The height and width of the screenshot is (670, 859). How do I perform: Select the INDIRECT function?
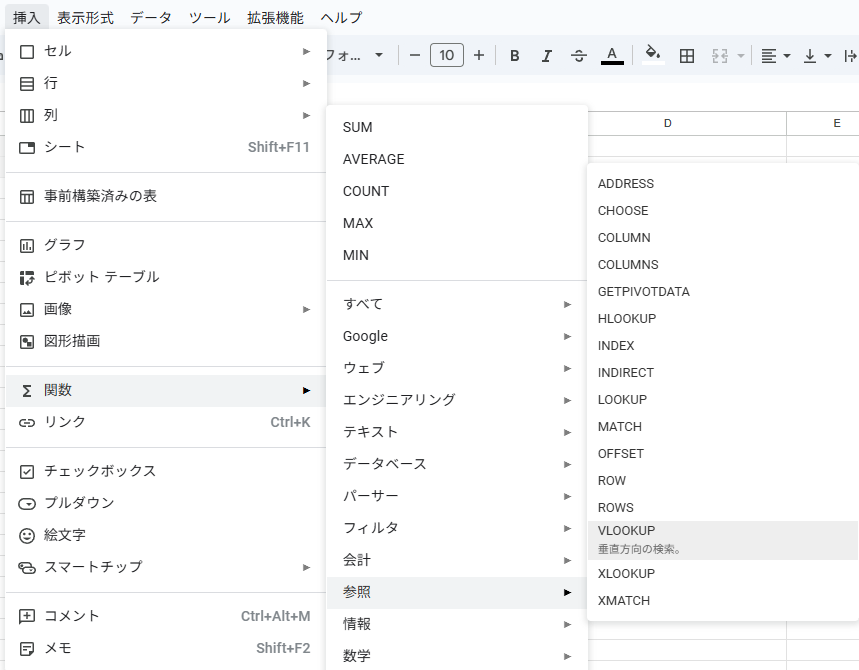(723, 373)
